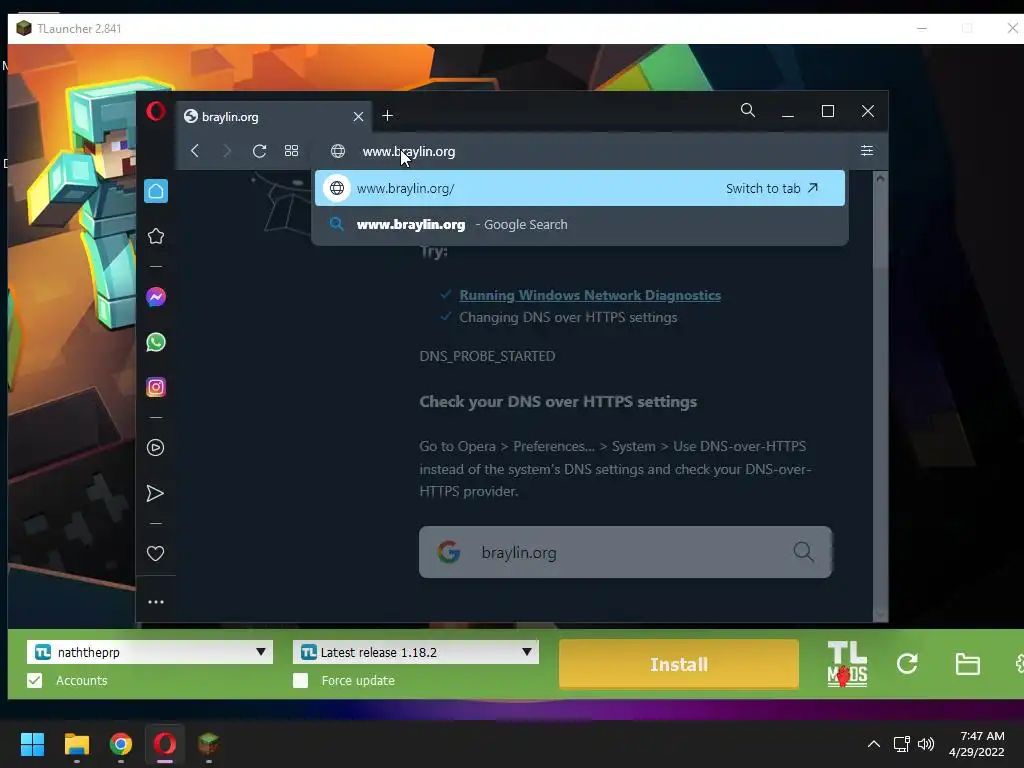Click the volume icon in tray
This screenshot has width=1024, height=768.
point(925,744)
